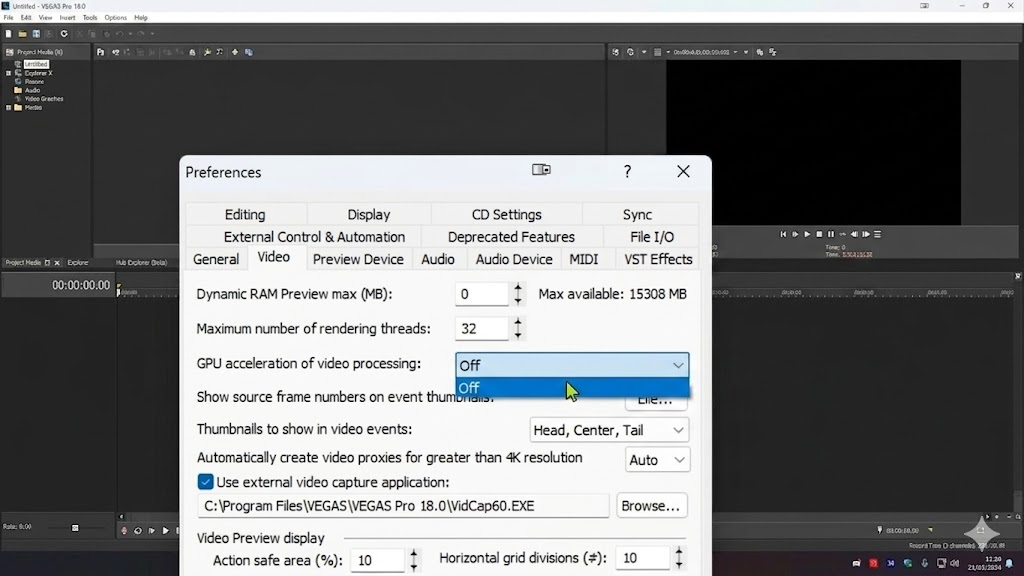Click the Import Media icon in Project Media toolbar
Viewport: 1024px width, 576px height.
101,52
